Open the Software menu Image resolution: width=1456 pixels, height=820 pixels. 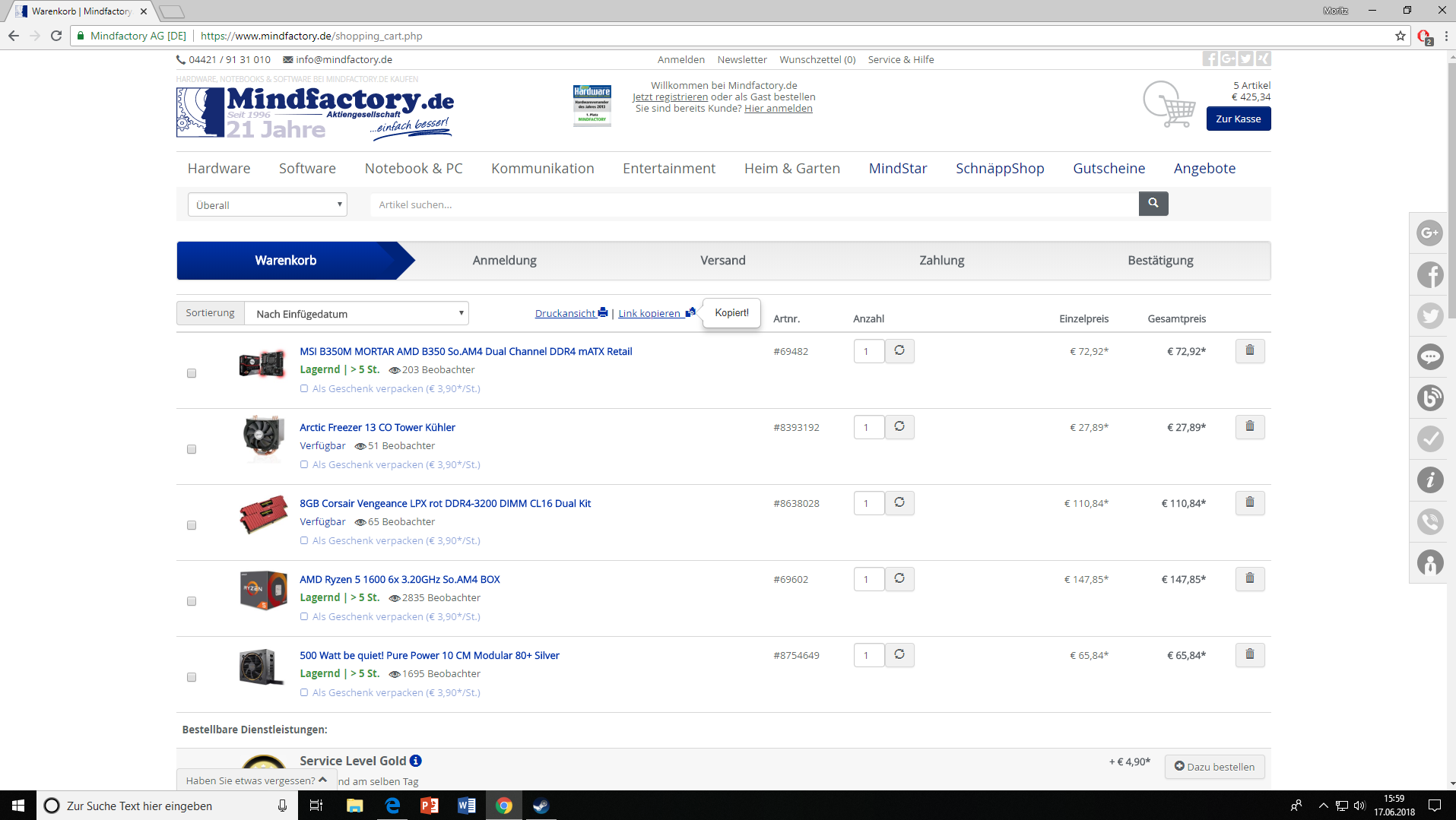[x=307, y=168]
